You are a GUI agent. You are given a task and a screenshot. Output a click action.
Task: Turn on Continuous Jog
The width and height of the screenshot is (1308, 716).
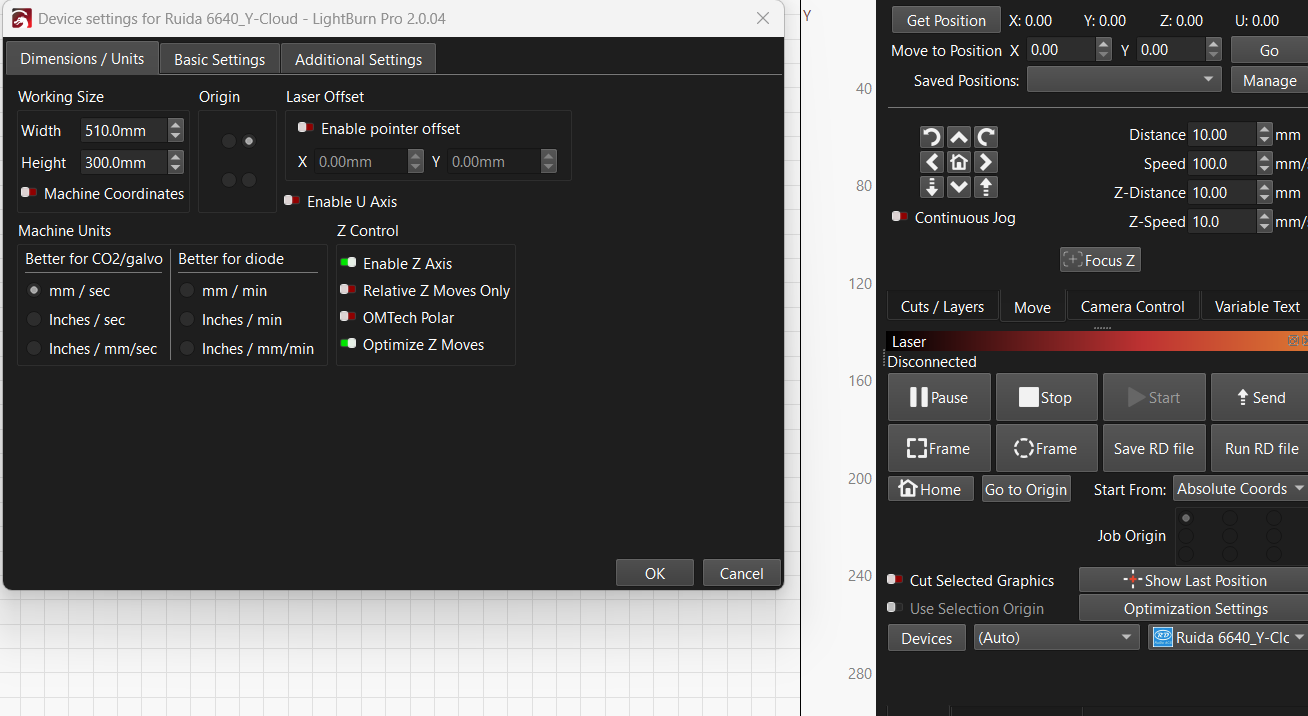click(900, 217)
